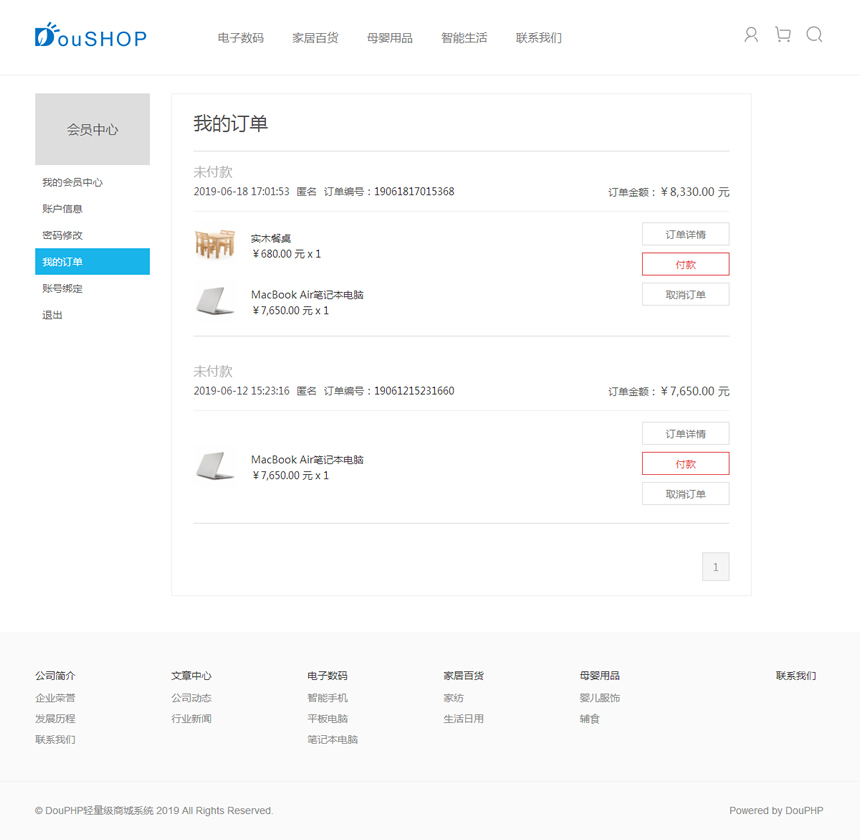Open the user account icon
Viewport: 860px width, 840px height.
click(x=751, y=35)
